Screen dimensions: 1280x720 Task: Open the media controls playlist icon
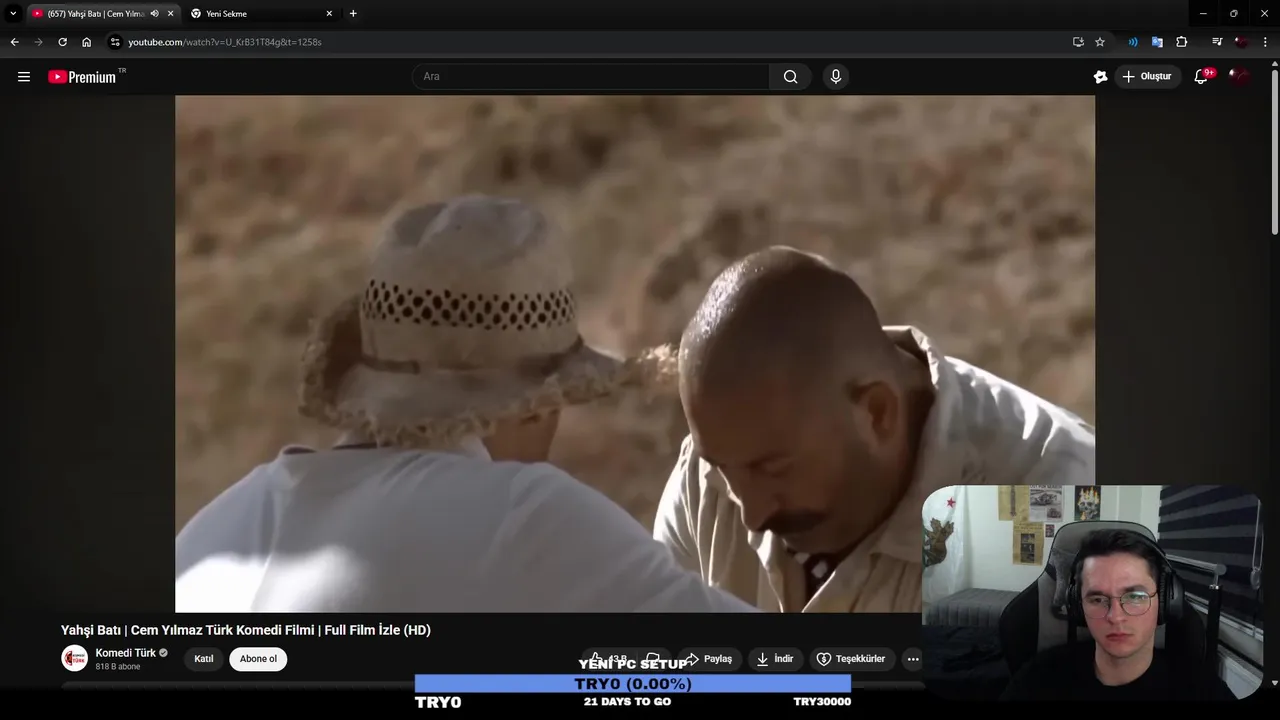(x=1216, y=42)
